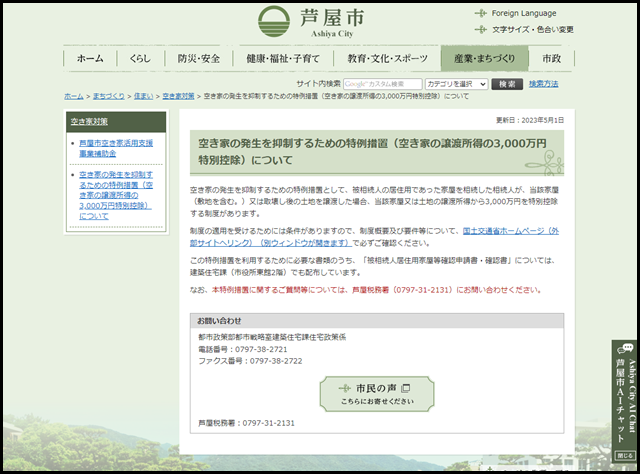Open the 芦屋市AIチャット chat panel
This screenshot has width=640, height=474.
[624, 401]
